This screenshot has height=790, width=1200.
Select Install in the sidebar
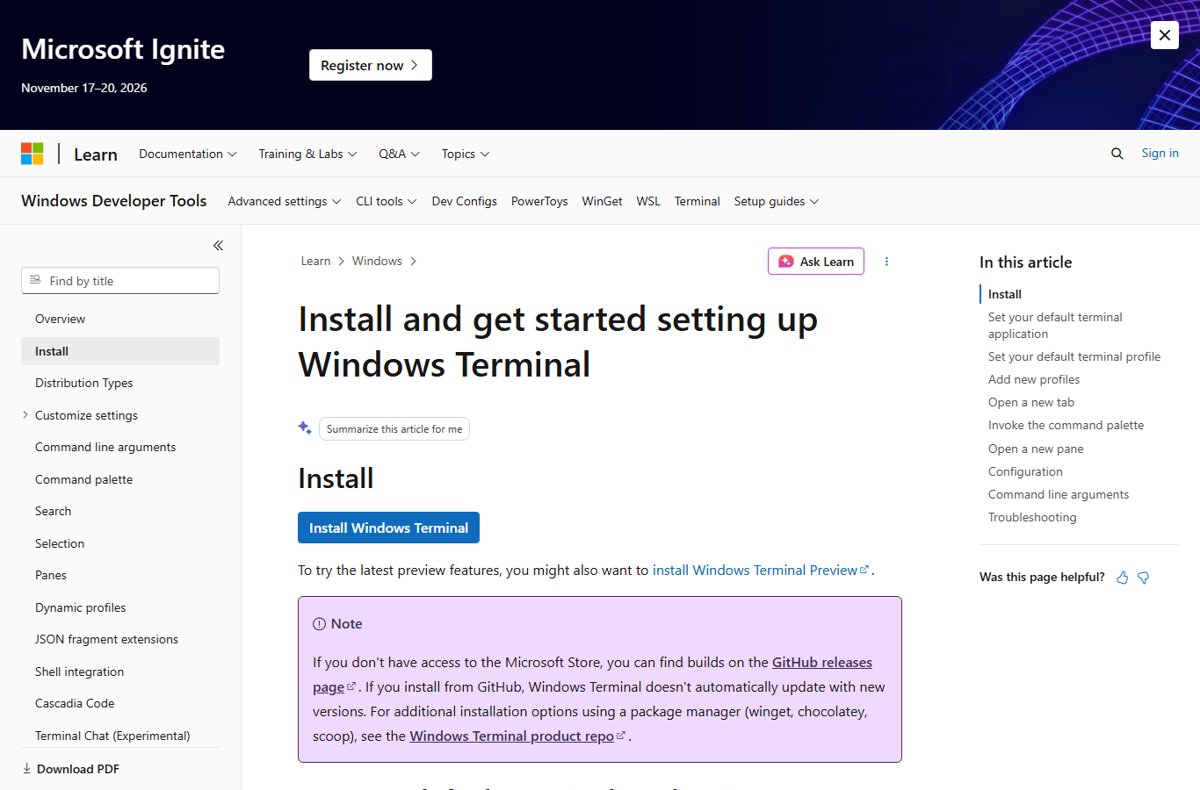[x=120, y=351]
